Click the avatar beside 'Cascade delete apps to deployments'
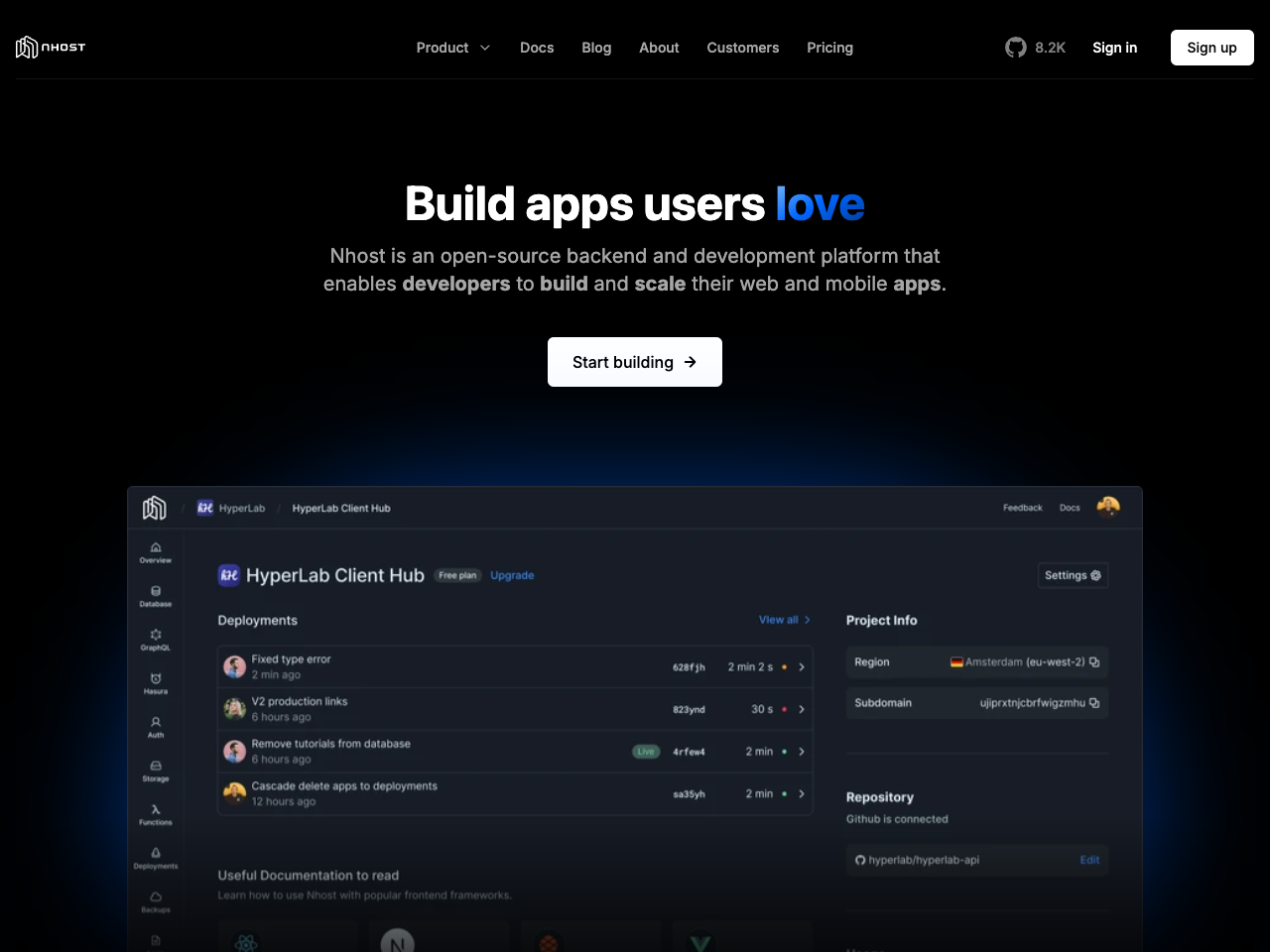This screenshot has height=952, width=1270. tap(235, 793)
